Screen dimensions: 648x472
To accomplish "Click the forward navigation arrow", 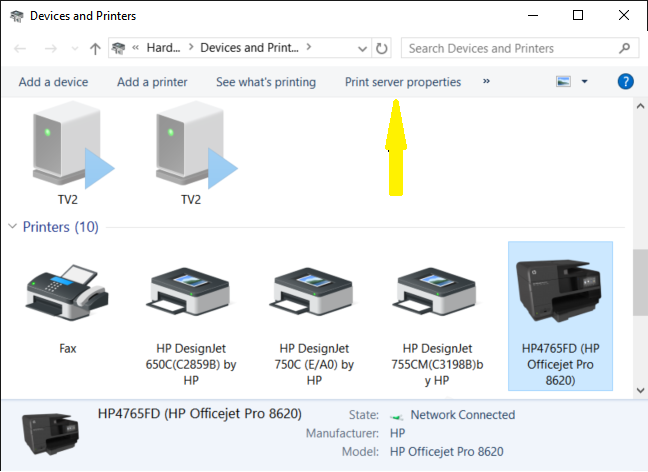I will click(x=51, y=49).
